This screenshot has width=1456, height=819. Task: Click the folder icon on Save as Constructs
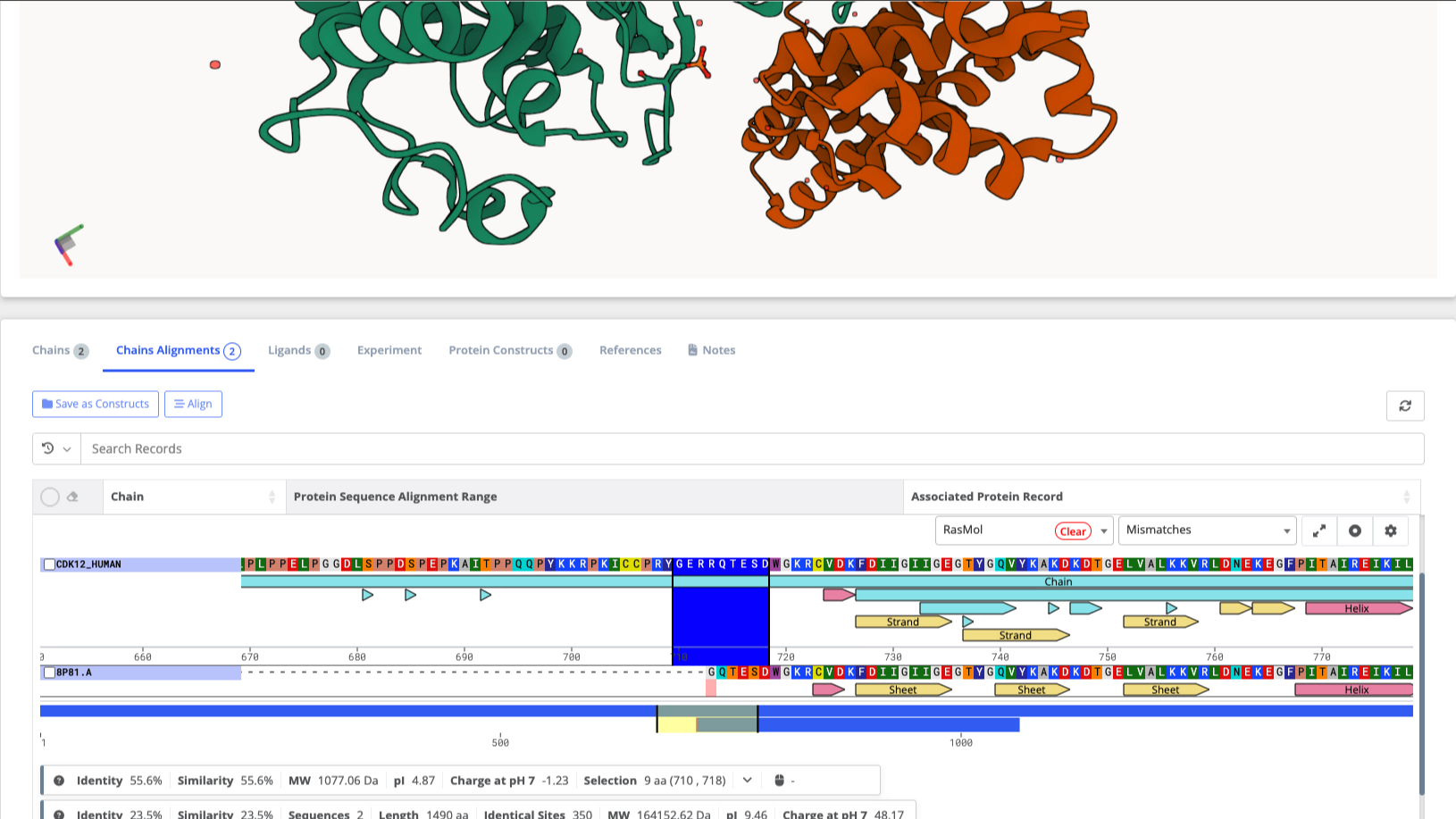[x=49, y=404]
